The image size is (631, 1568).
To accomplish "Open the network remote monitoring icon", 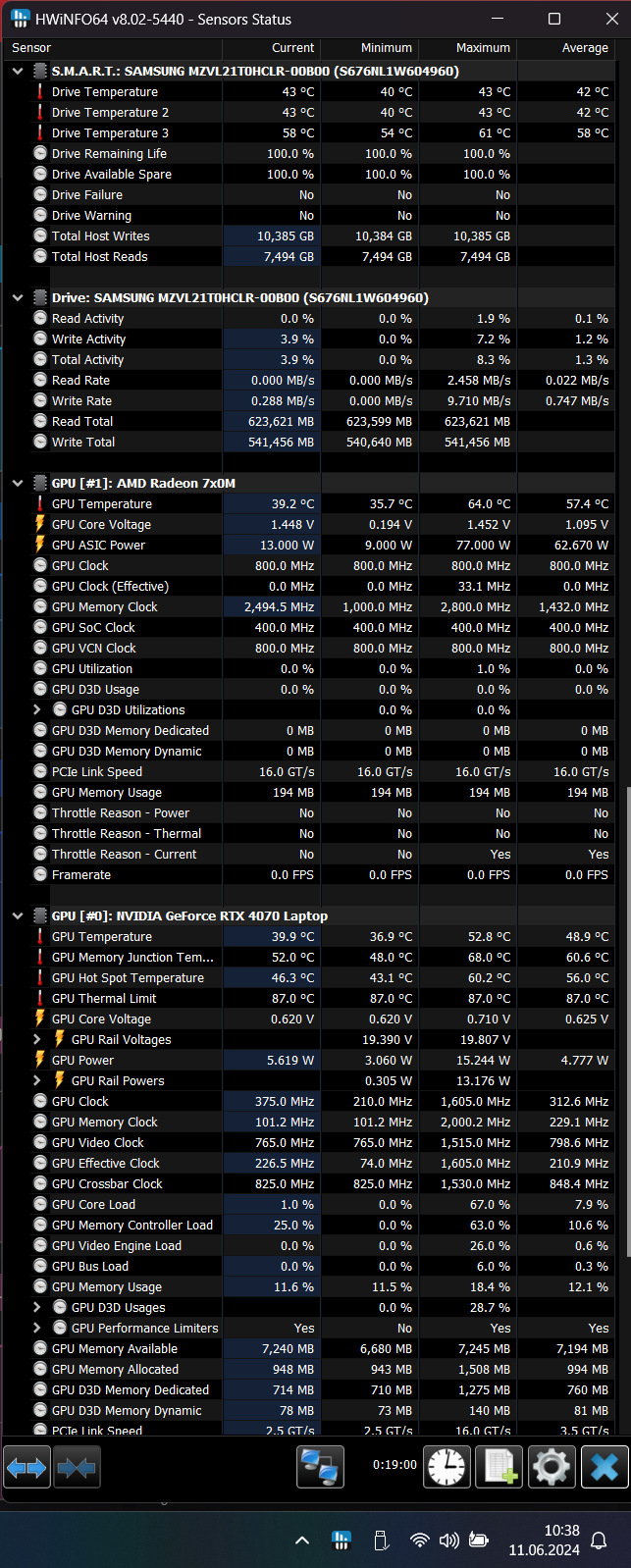I will tap(321, 1468).
